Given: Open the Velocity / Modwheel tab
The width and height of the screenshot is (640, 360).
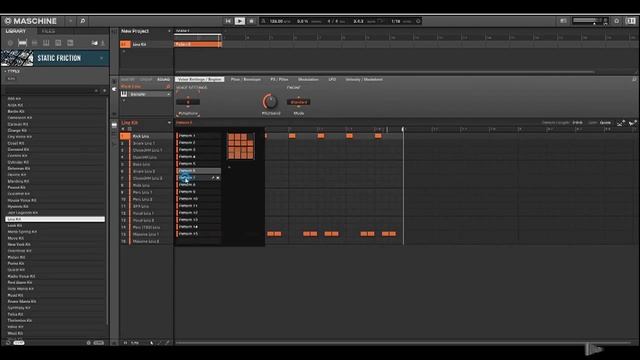Looking at the screenshot, I should click(x=364, y=79).
